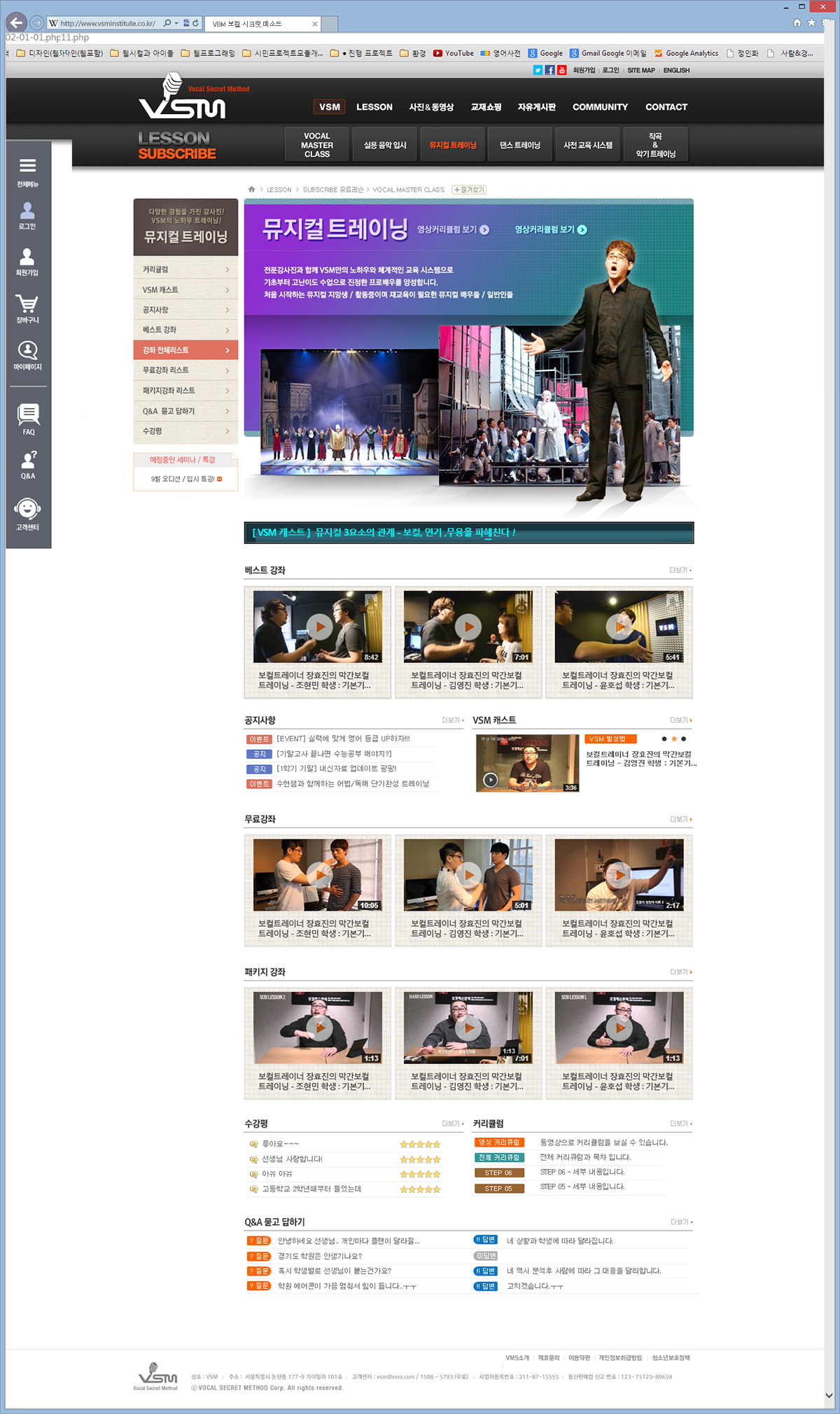Viewport: 840px width, 1414px height.
Task: Open the customer center headset icon
Action: pos(27,510)
